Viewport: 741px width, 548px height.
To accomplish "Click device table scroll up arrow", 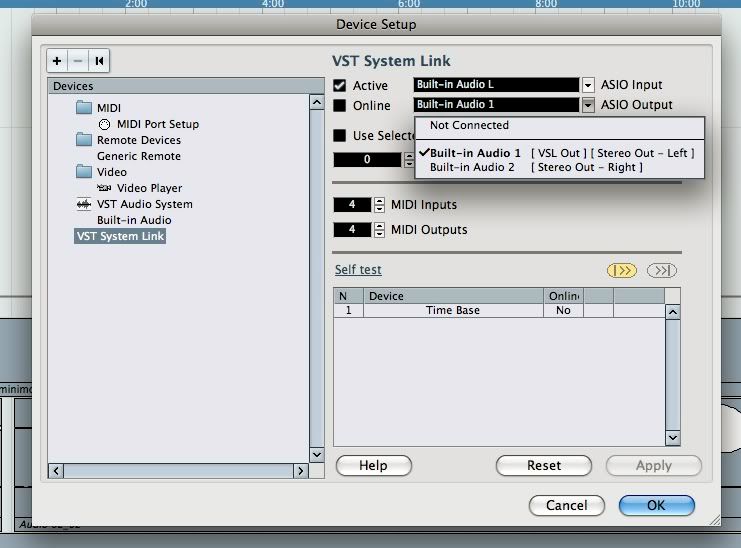I will pos(673,312).
